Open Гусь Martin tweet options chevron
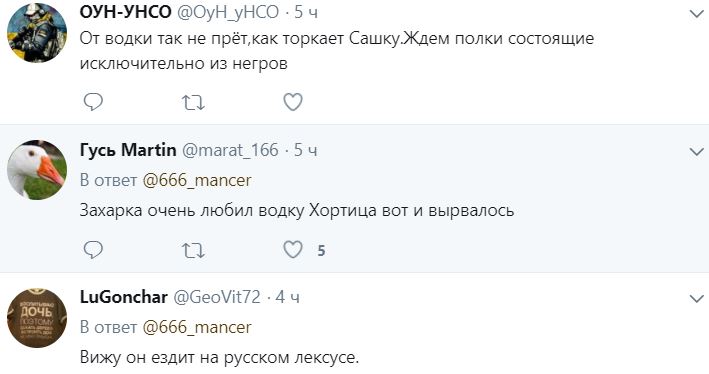Screen dimensions: 709x374 (x=697, y=152)
